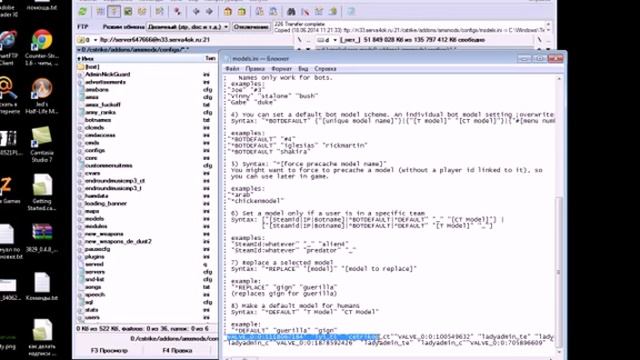Click the red invert selection toolbar icon
The height and width of the screenshot is (360, 640).
[177, 11]
